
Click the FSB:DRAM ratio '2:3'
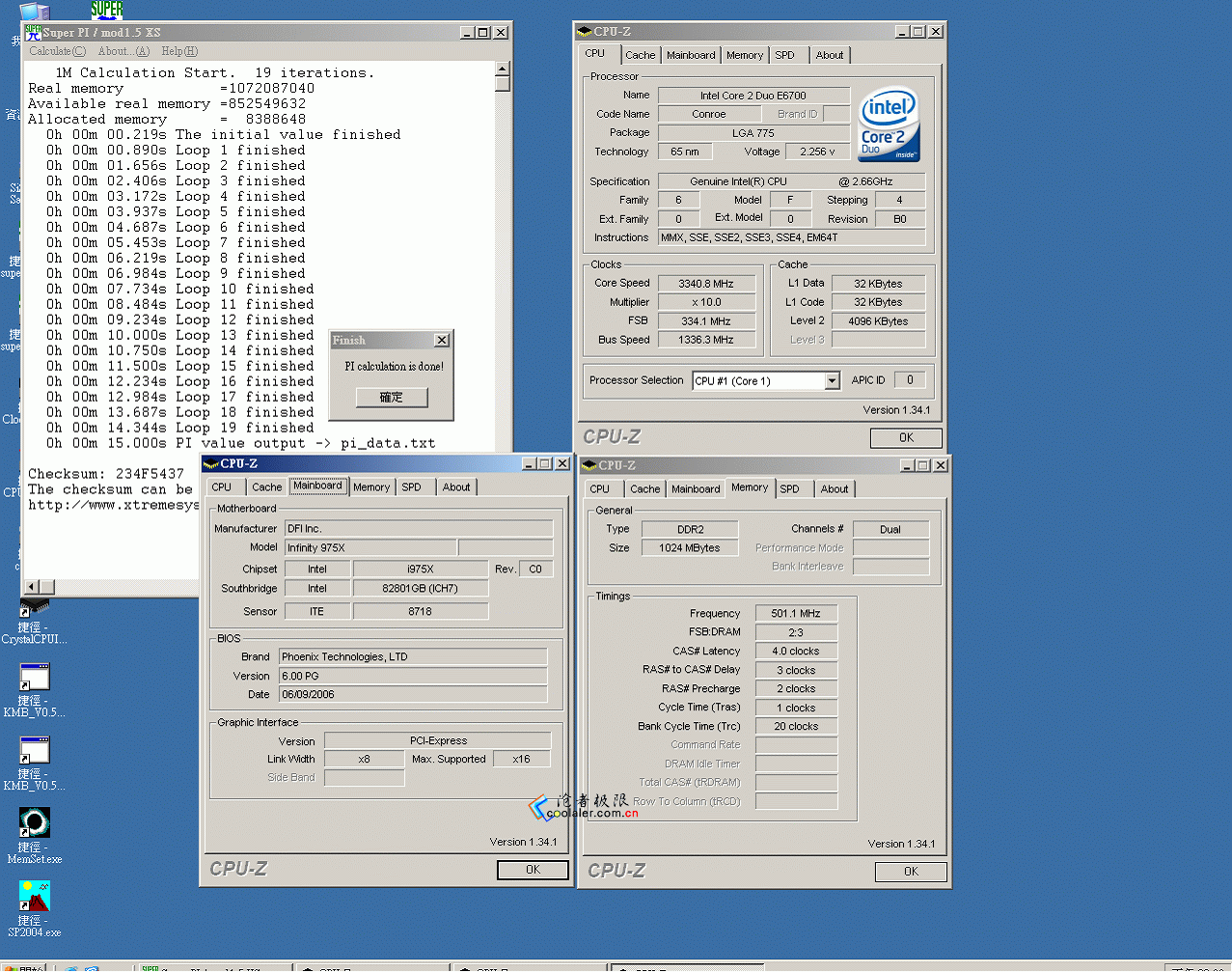click(796, 632)
